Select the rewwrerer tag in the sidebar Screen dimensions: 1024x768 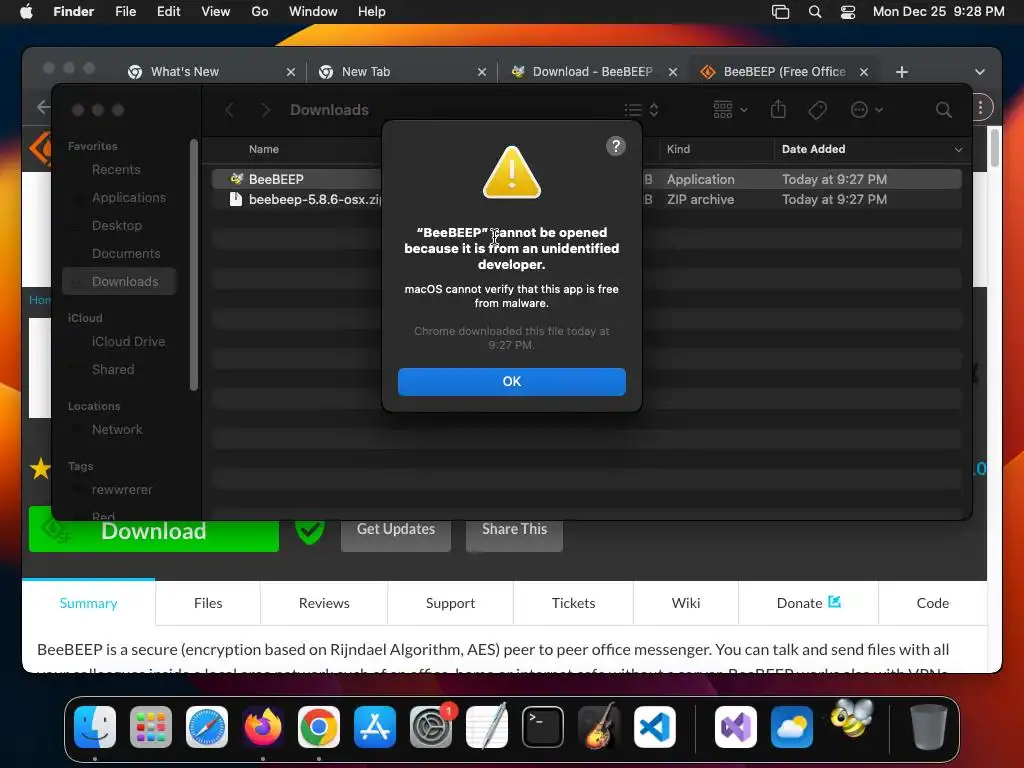tap(121, 490)
